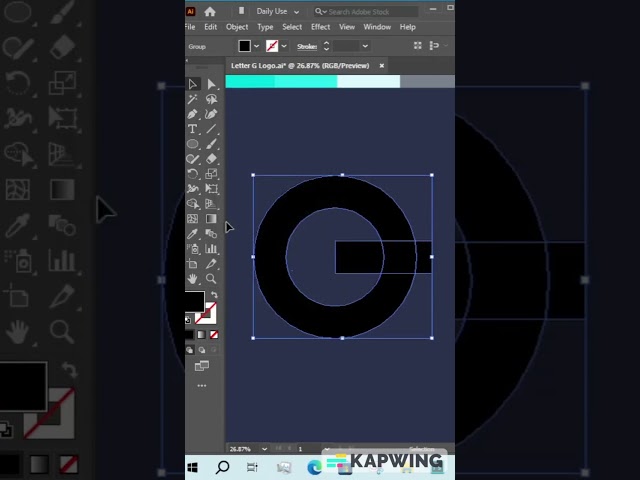Viewport: 640px width, 480px height.
Task: Open the Select menu
Action: (292, 27)
